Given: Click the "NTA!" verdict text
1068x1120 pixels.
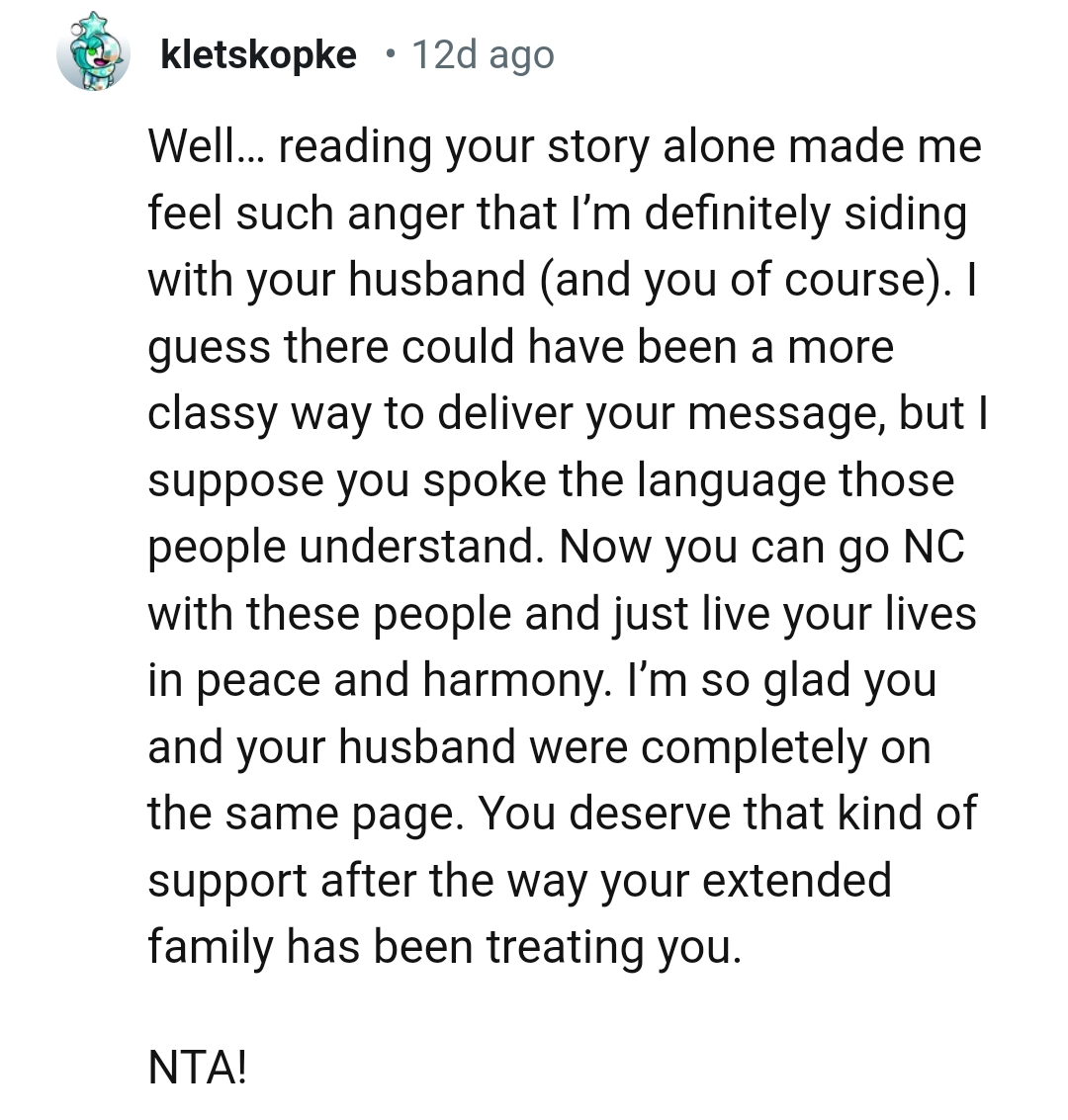Looking at the screenshot, I should (198, 1068).
